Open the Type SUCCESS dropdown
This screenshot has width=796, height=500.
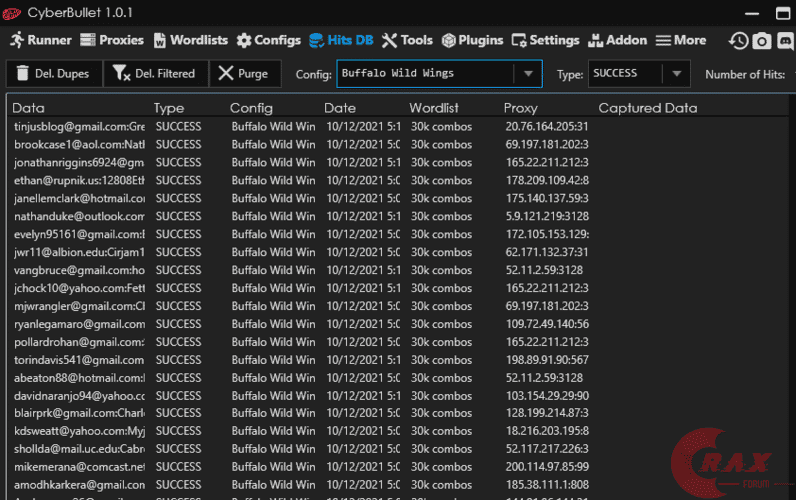click(x=638, y=74)
